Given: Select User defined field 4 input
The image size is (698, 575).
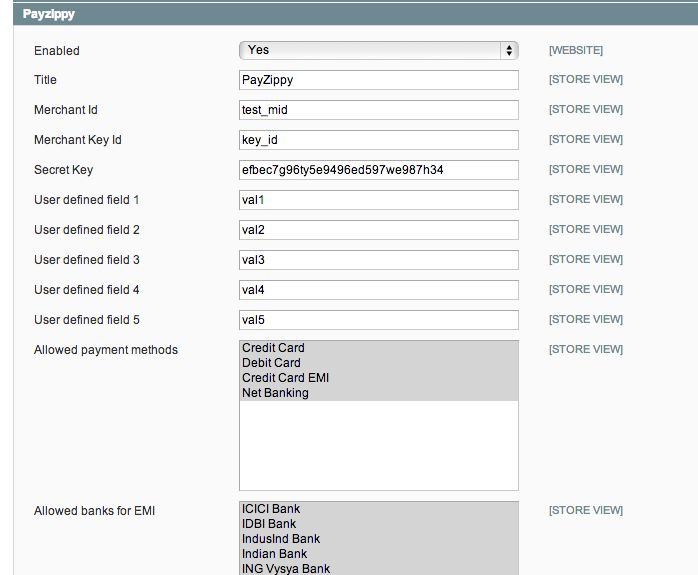Looking at the screenshot, I should coord(378,290).
